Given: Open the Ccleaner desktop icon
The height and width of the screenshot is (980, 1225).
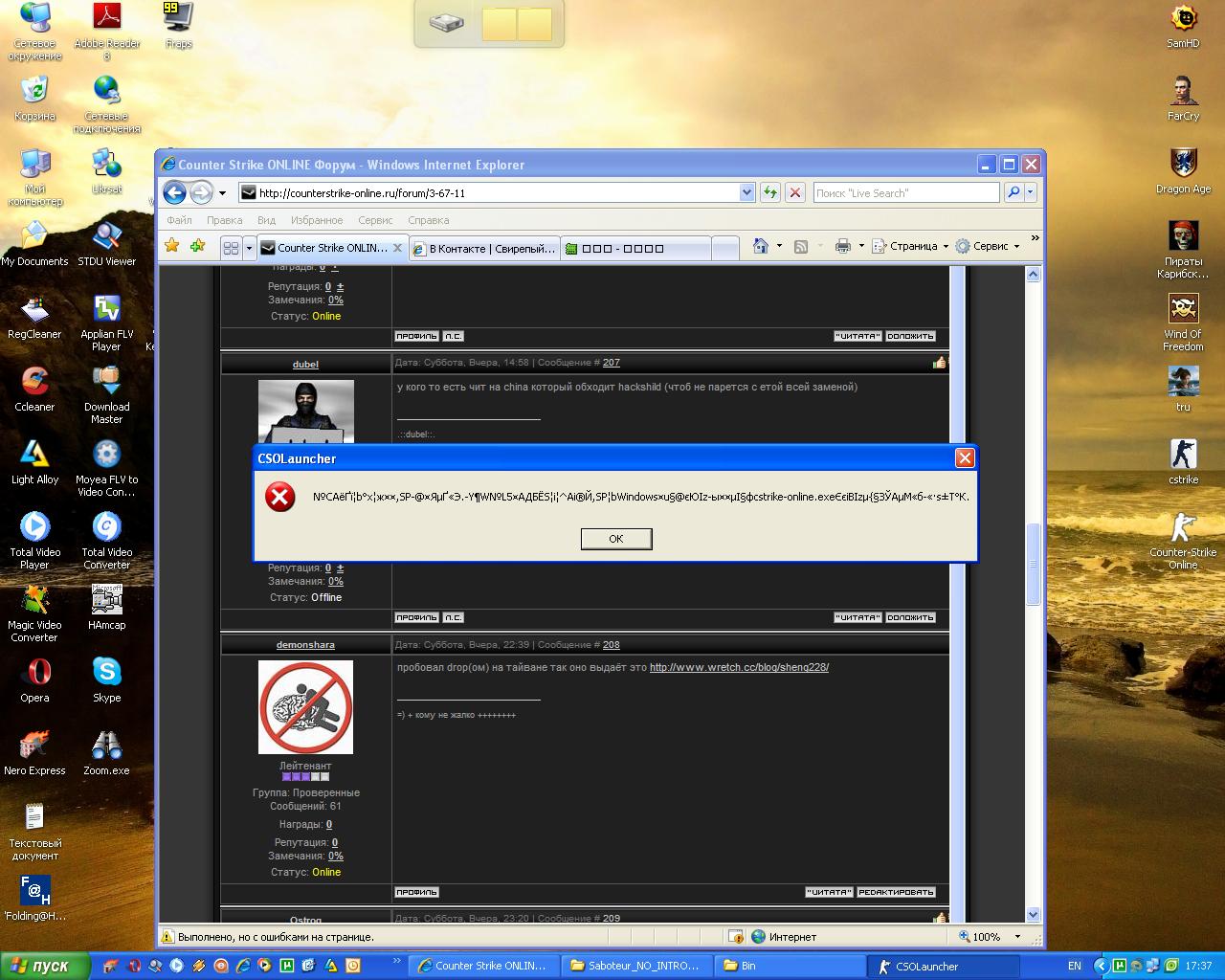Looking at the screenshot, I should point(34,390).
